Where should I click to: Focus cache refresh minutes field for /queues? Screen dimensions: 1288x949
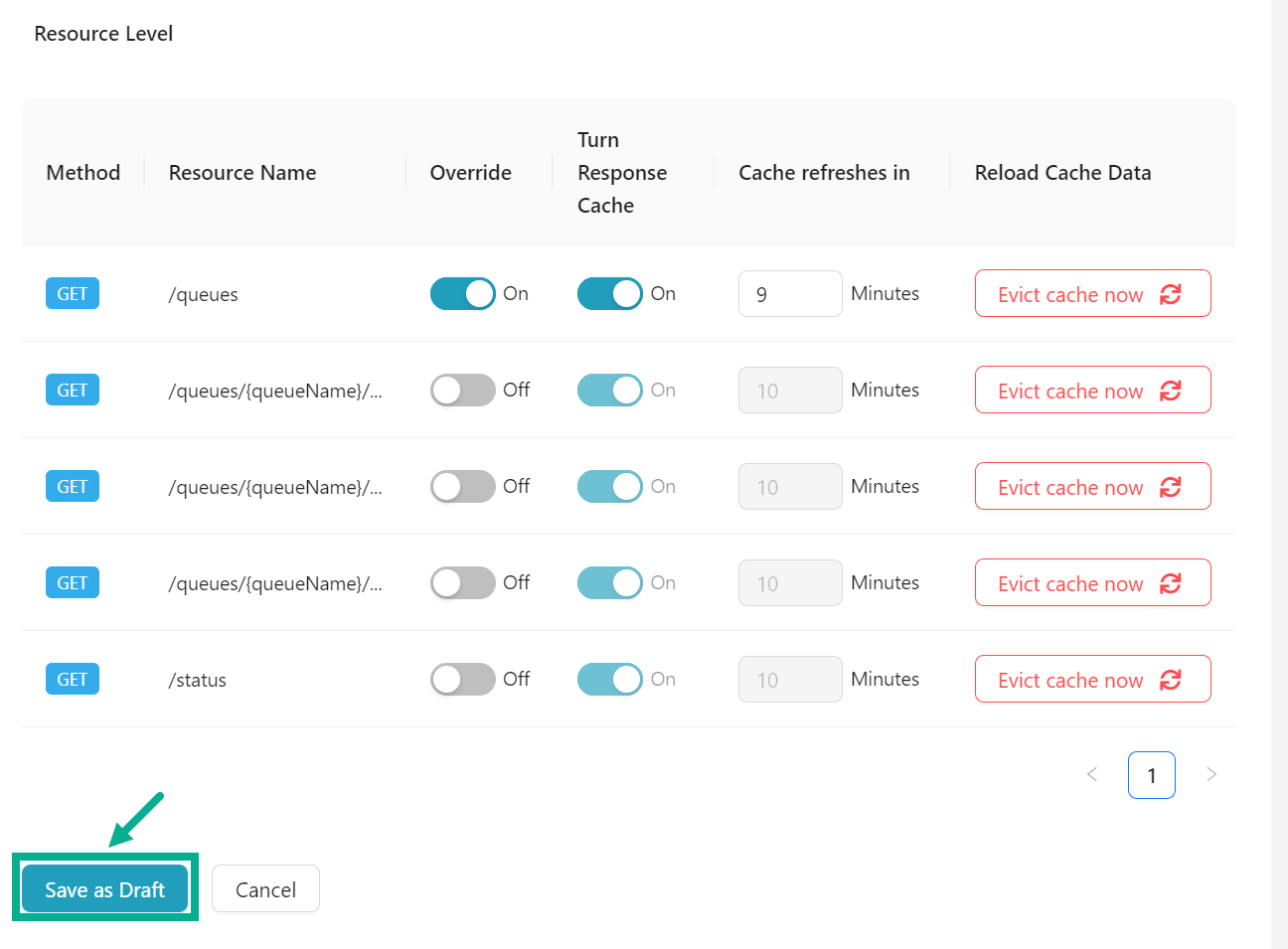click(x=789, y=294)
